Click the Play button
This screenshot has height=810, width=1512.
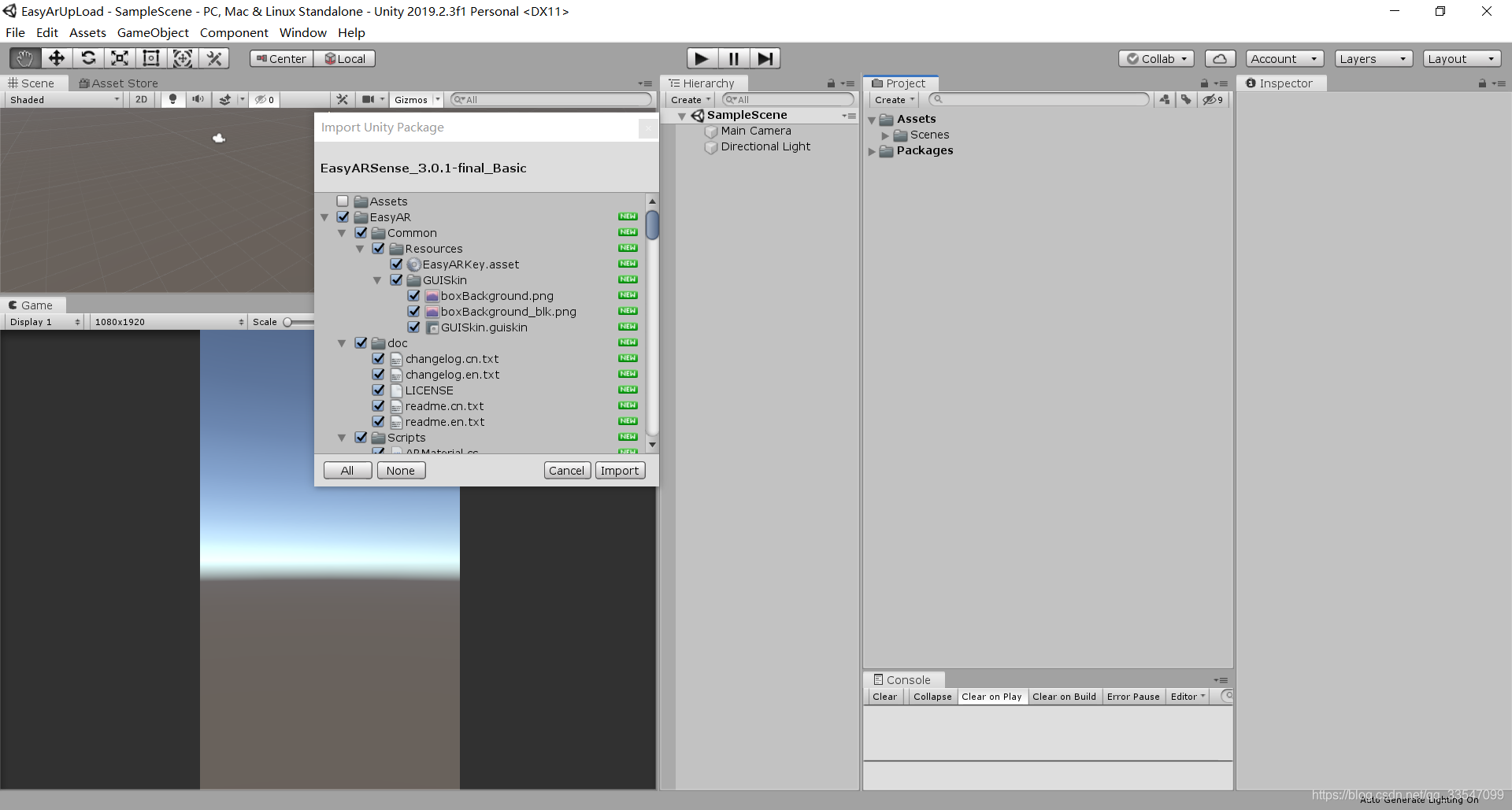tap(702, 58)
